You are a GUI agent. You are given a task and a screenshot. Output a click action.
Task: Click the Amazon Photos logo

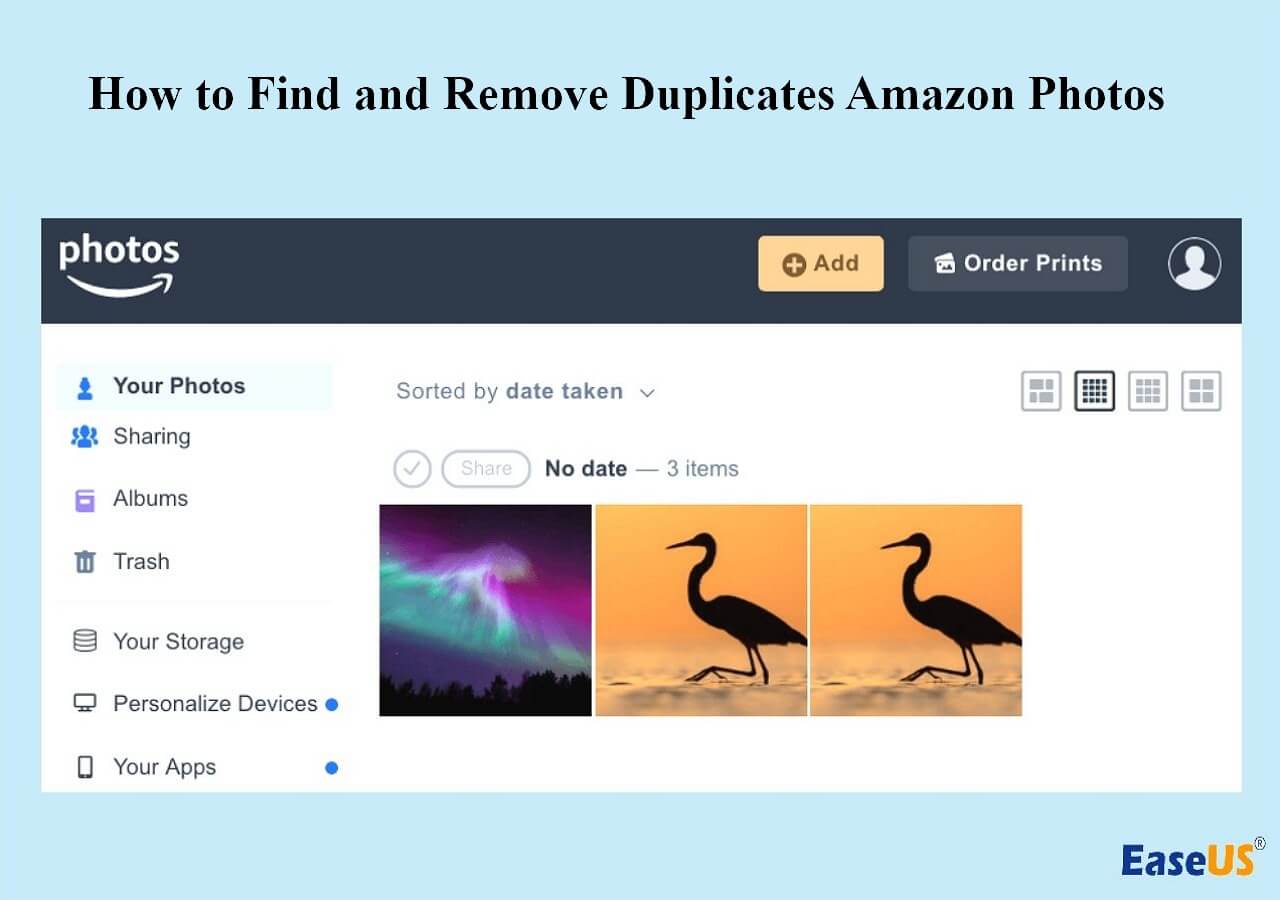119,265
